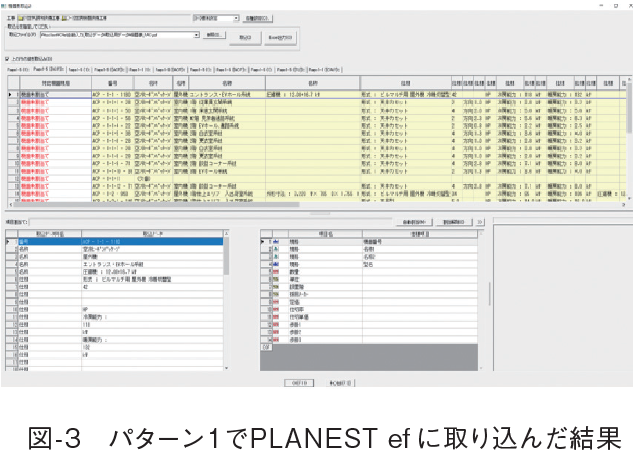Click the 項目名 column header in lower-right grid

[x=325, y=234]
